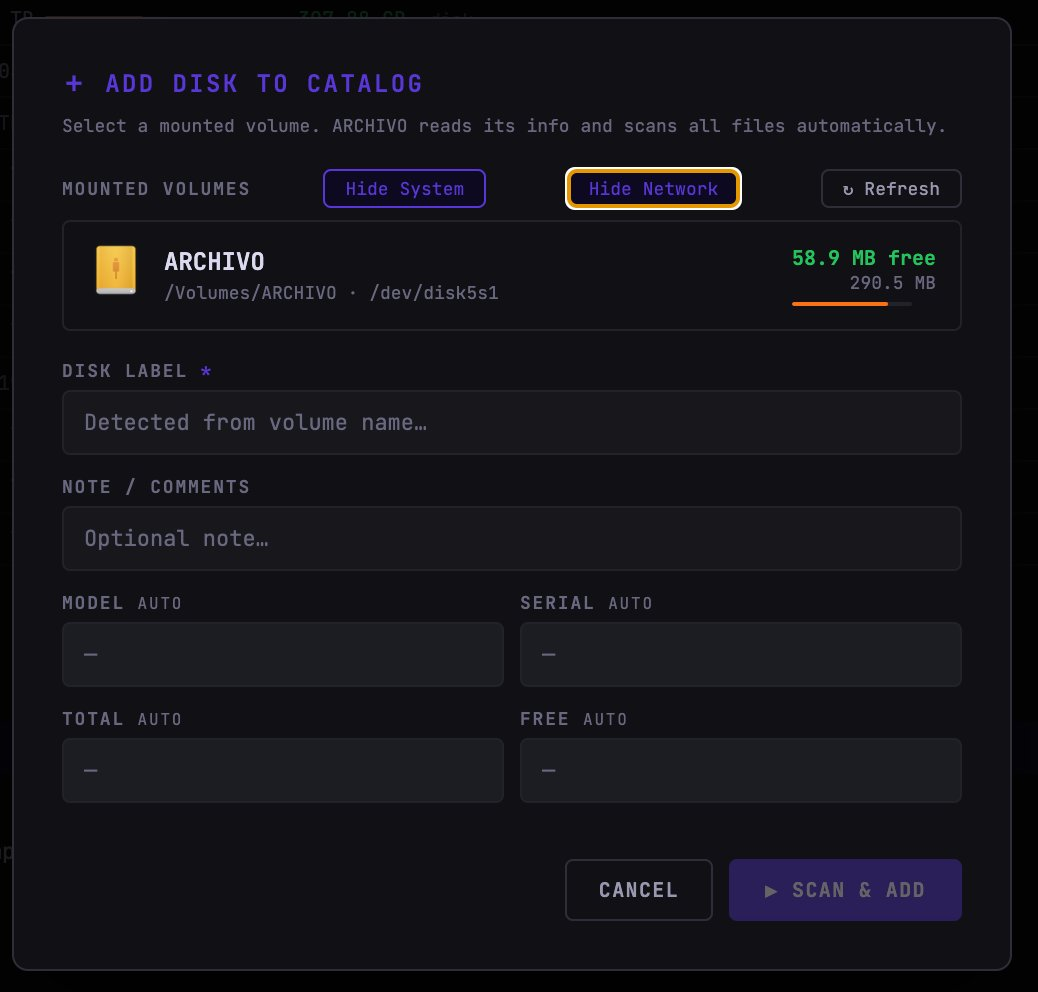Screen dimensions: 1038x992
Task: Toggle the Hide System filter
Action: click(x=404, y=189)
